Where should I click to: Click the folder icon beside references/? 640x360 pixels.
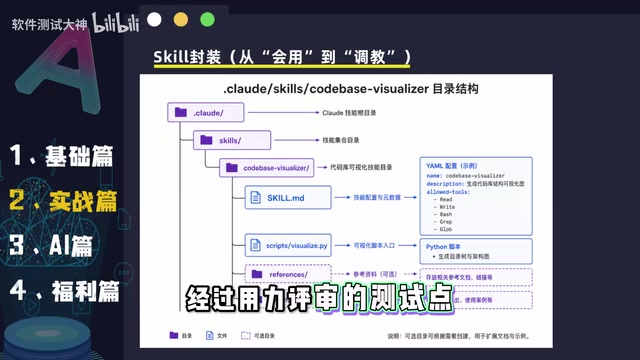[257, 274]
